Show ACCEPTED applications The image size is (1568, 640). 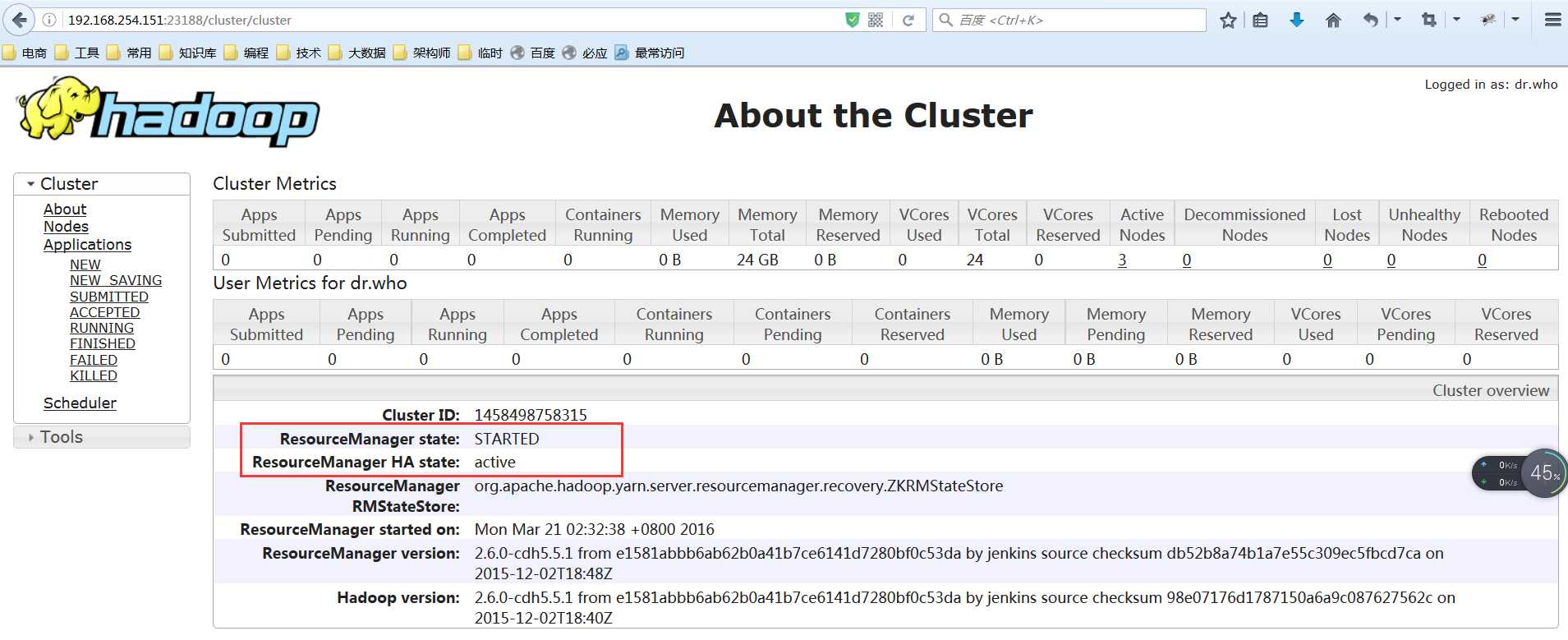105,312
